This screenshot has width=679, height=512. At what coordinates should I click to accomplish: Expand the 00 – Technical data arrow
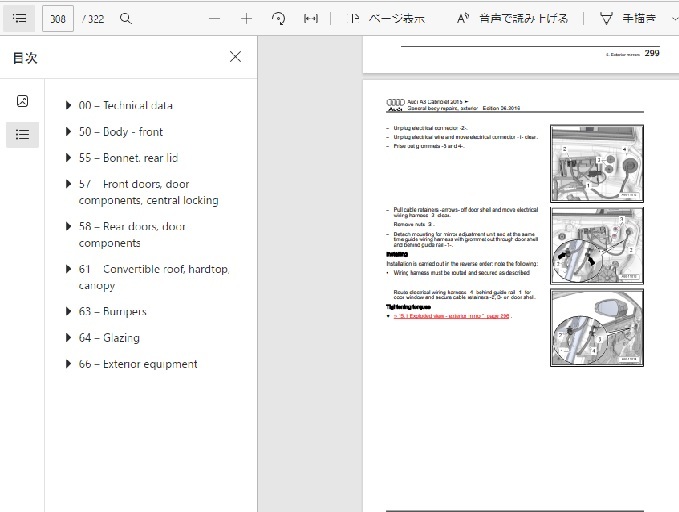68,105
